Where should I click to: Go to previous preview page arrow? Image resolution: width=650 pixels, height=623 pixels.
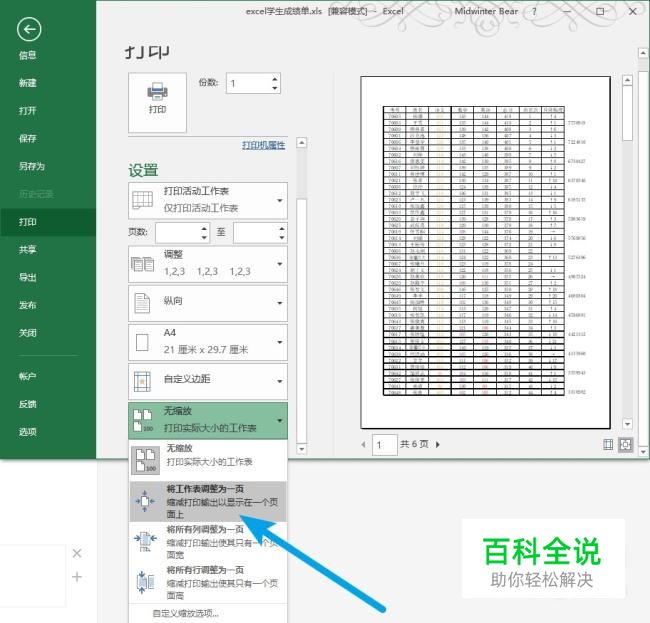364,444
